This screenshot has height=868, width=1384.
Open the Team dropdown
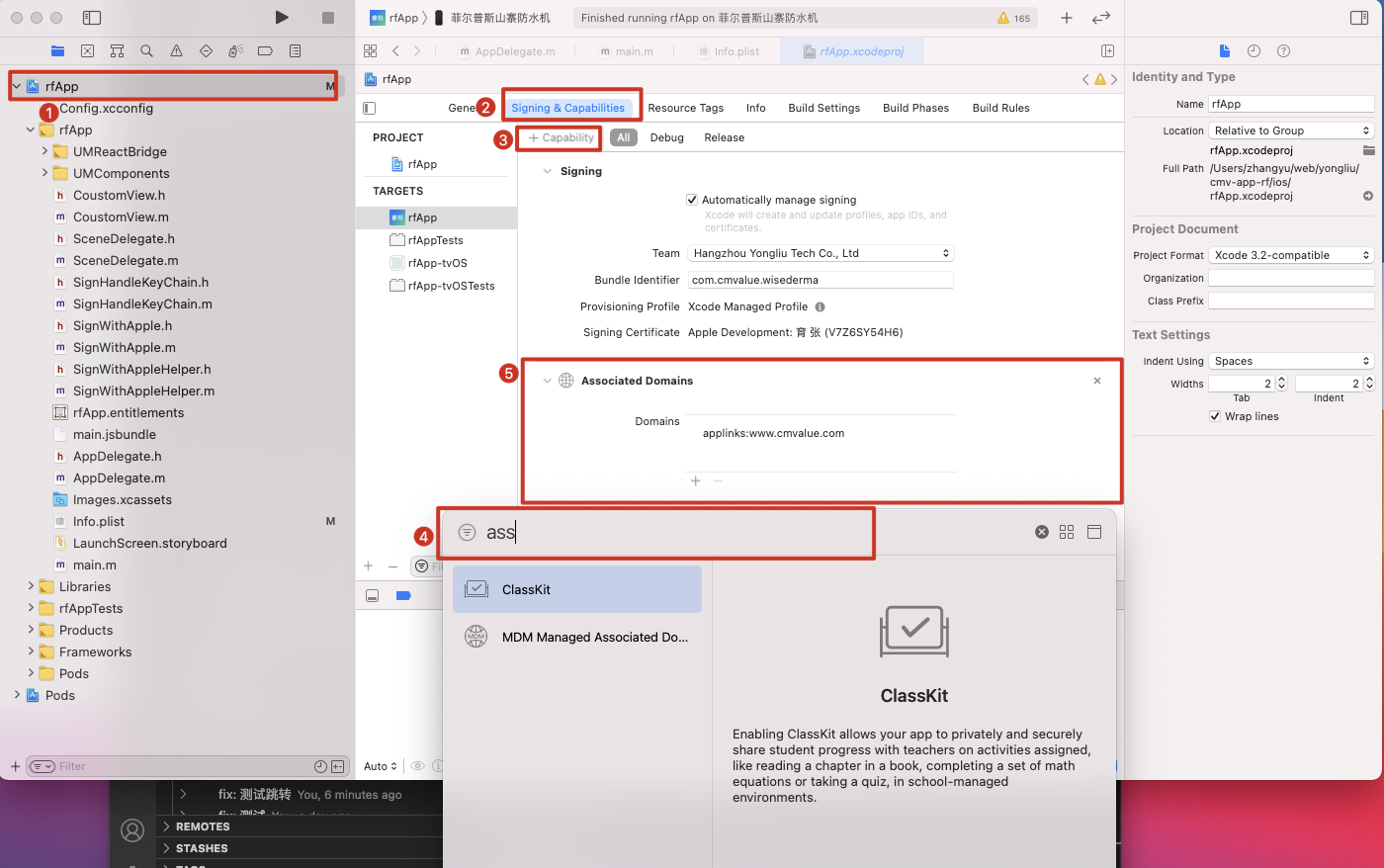tap(821, 253)
